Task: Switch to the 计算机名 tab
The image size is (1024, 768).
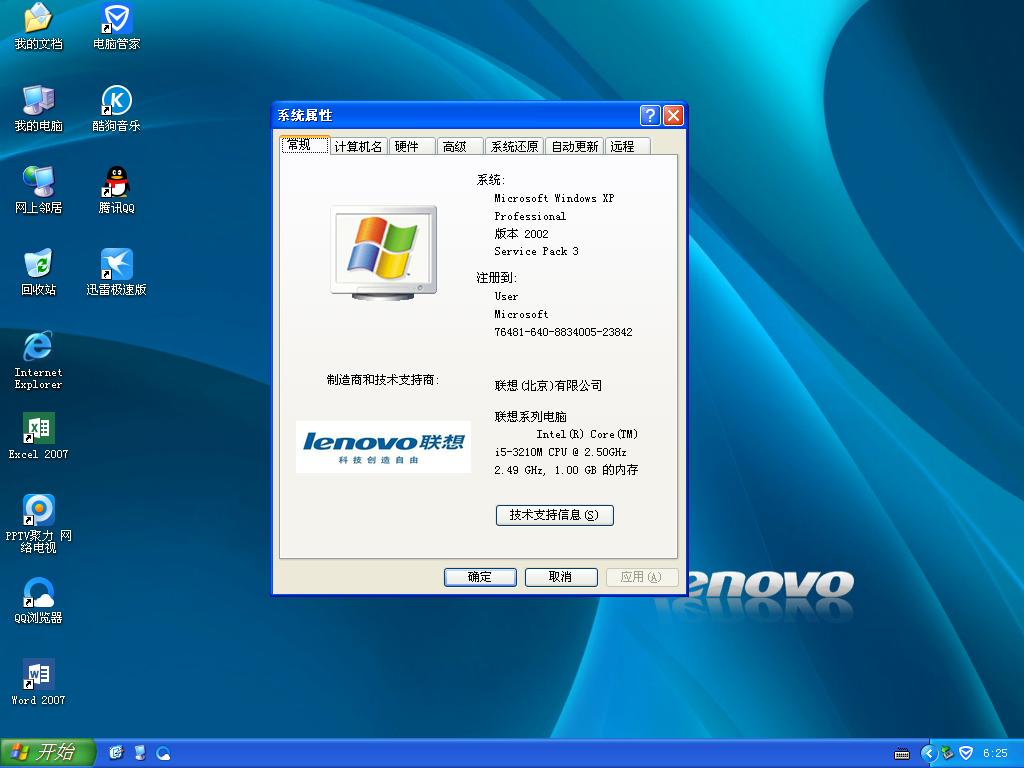Action: click(358, 145)
